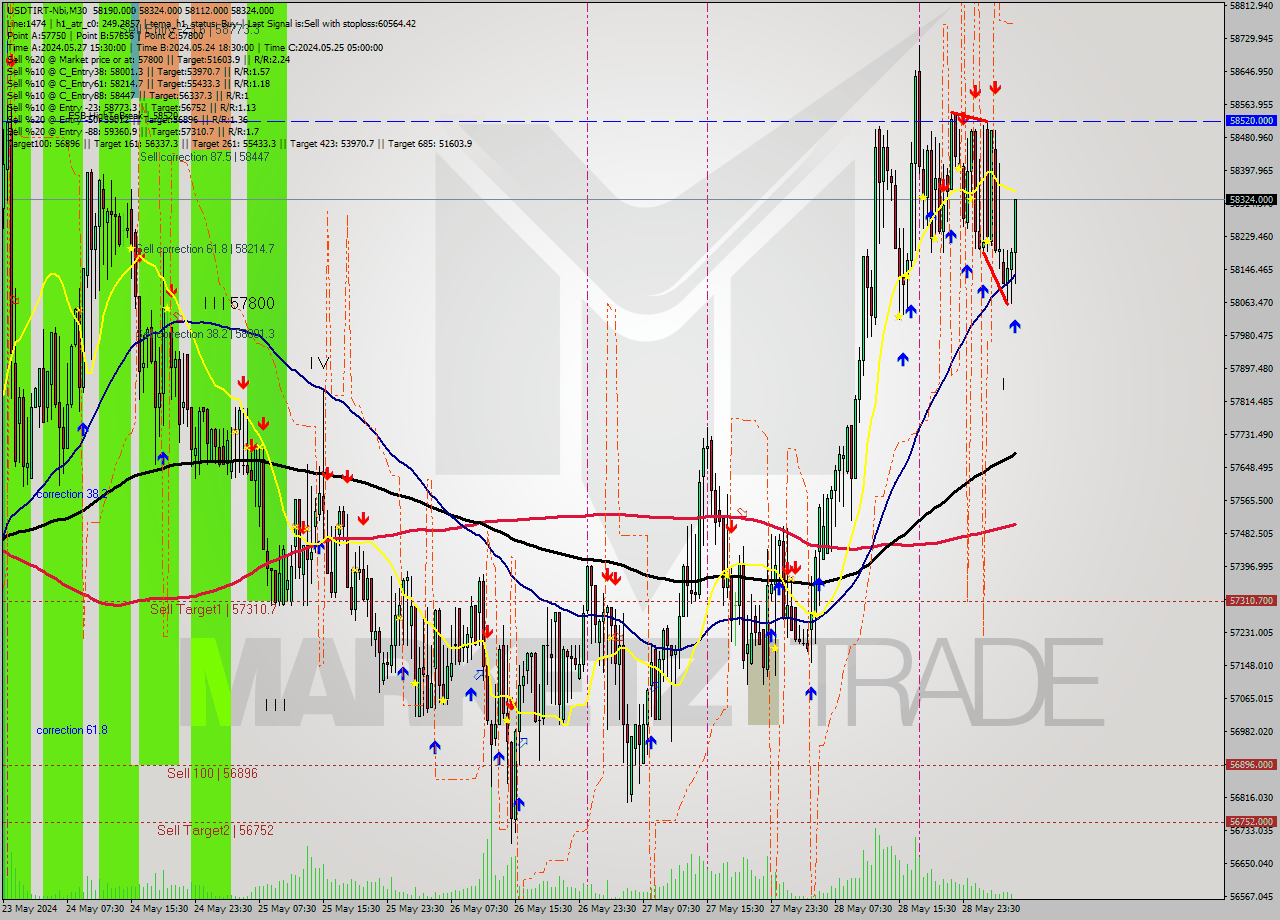Click the 57648.495 price axis value
Image resolution: width=1280 pixels, height=920 pixels.
pos(1251,467)
